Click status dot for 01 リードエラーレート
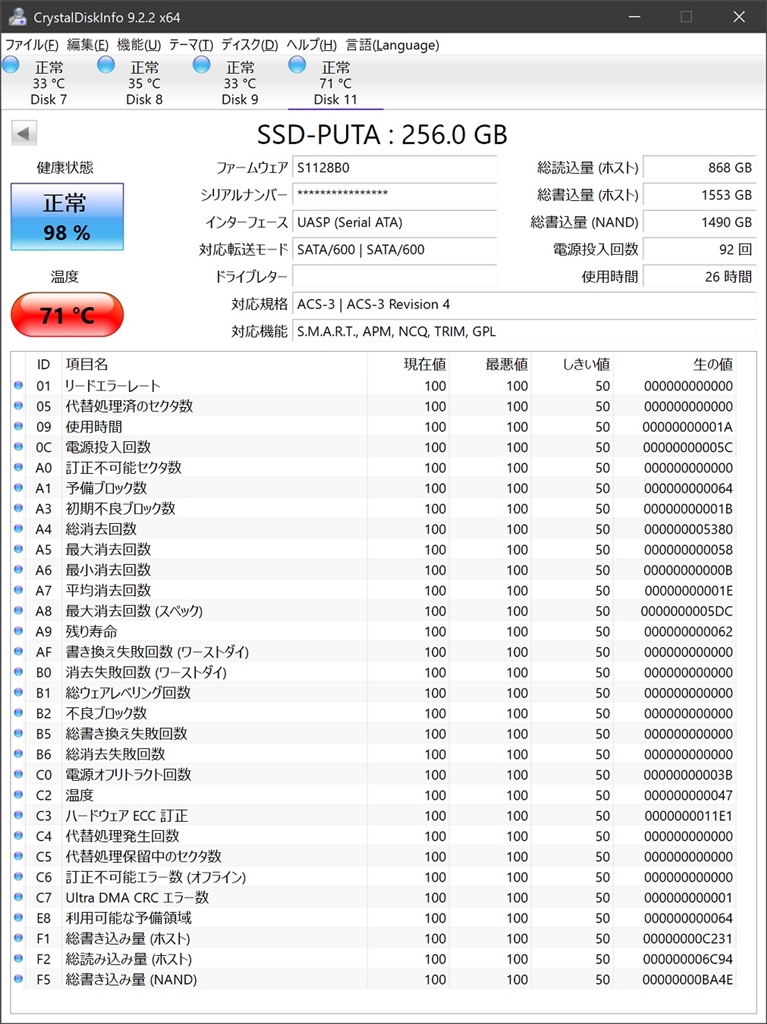Viewport: 767px width, 1024px height. tap(18, 386)
